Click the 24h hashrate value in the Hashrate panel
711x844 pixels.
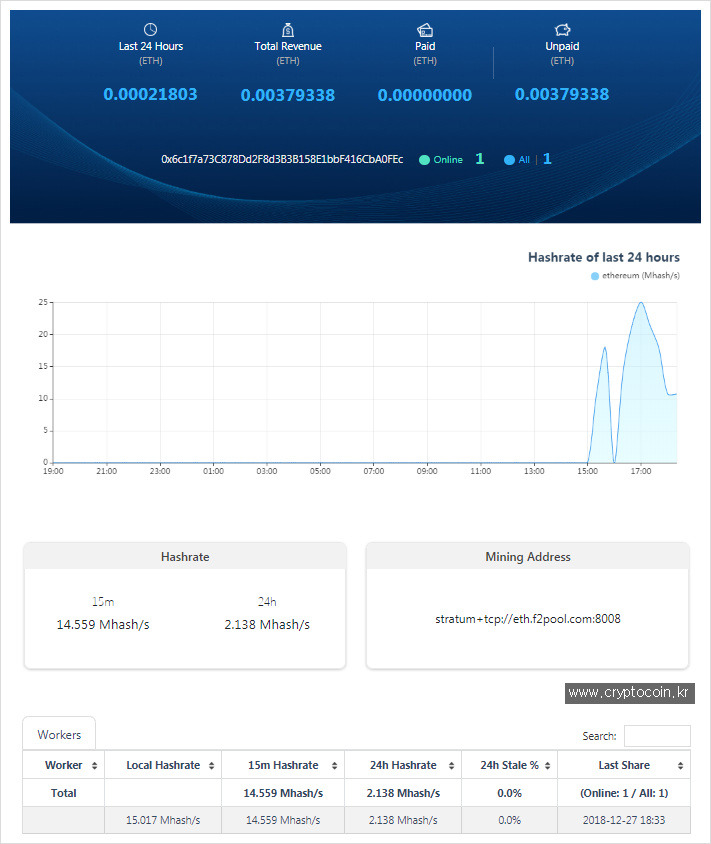coord(267,624)
